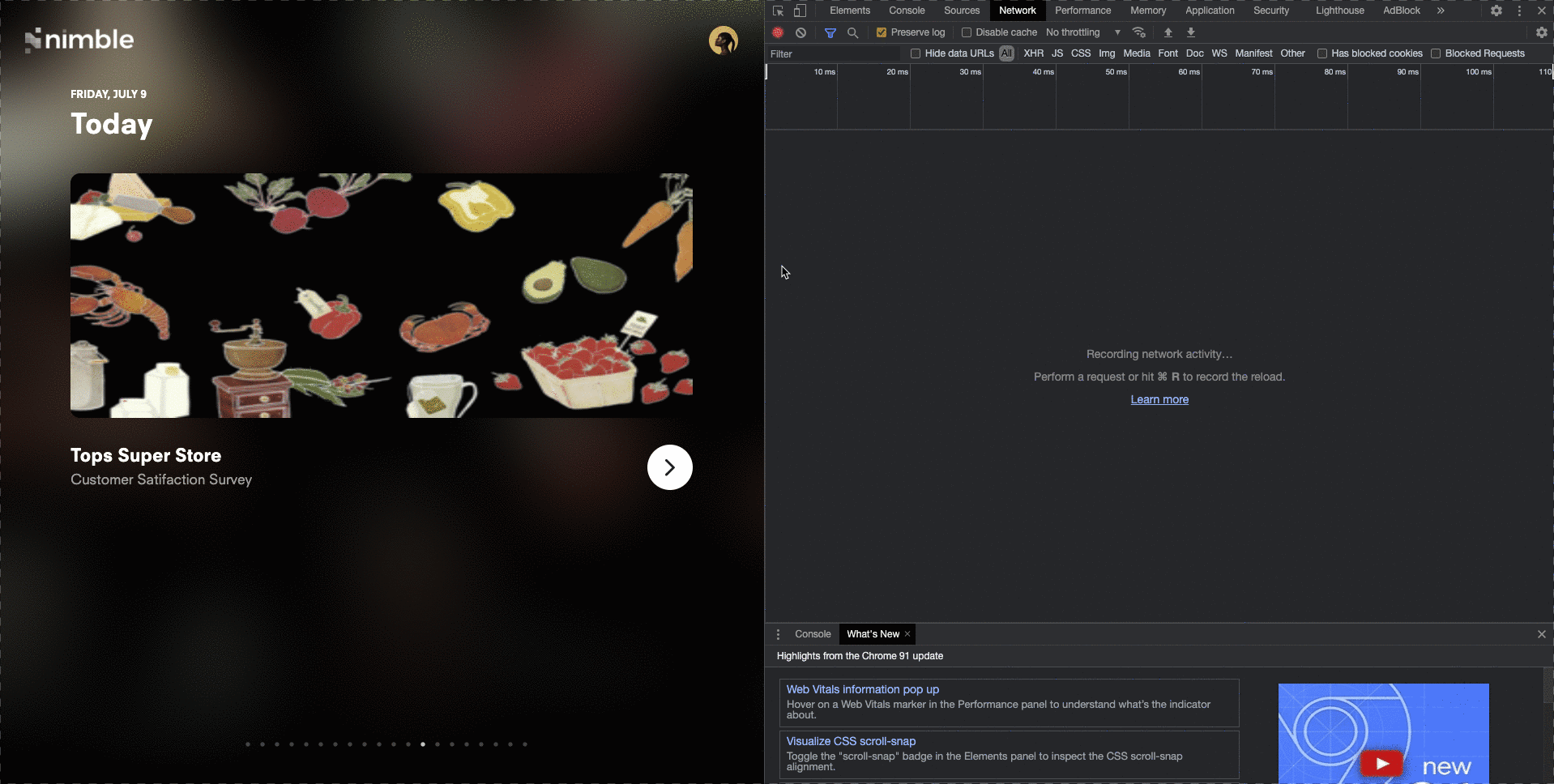Play the What's New YouTube video
Screen dimensions: 1554x784
tap(1382, 763)
